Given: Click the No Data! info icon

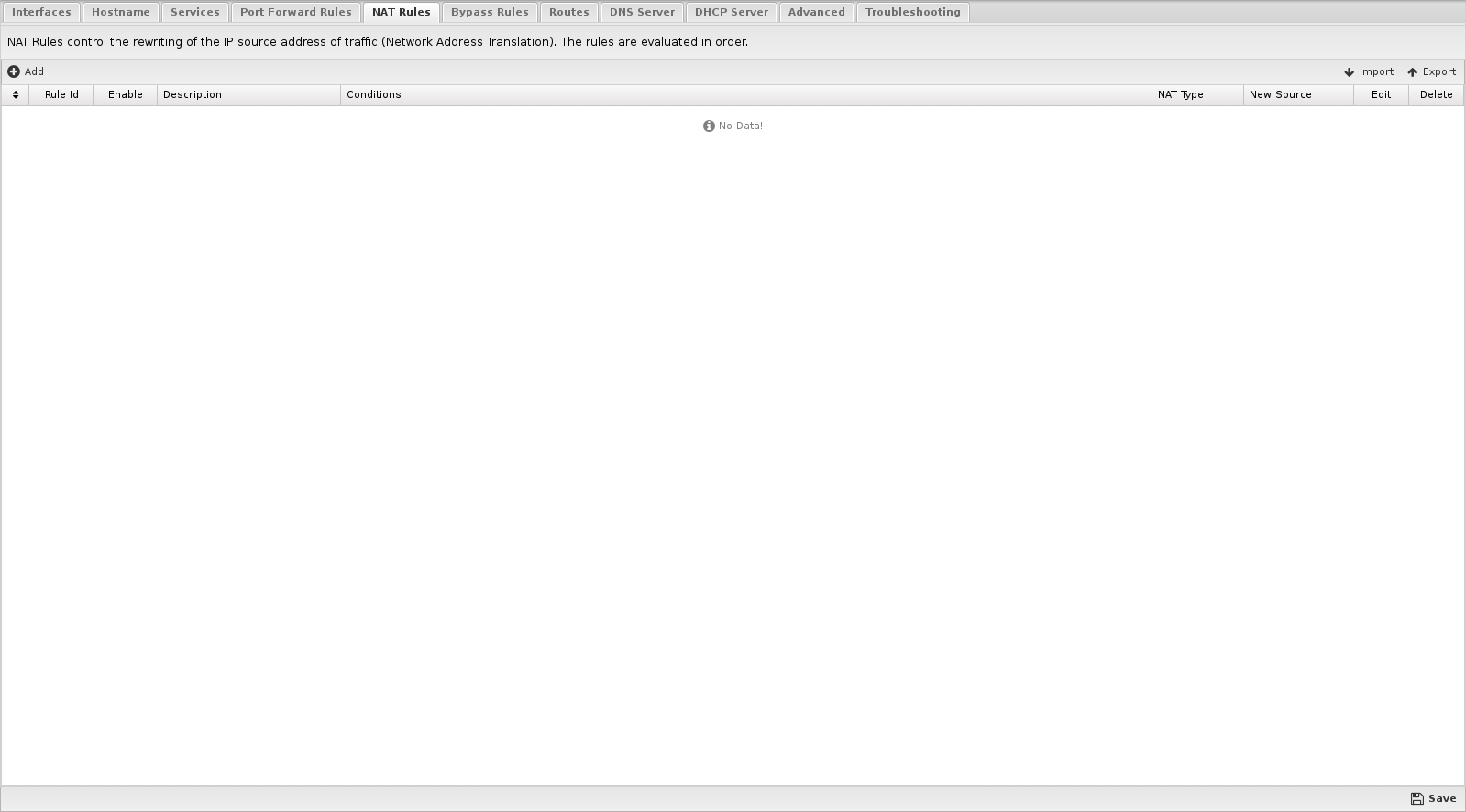Looking at the screenshot, I should point(709,126).
